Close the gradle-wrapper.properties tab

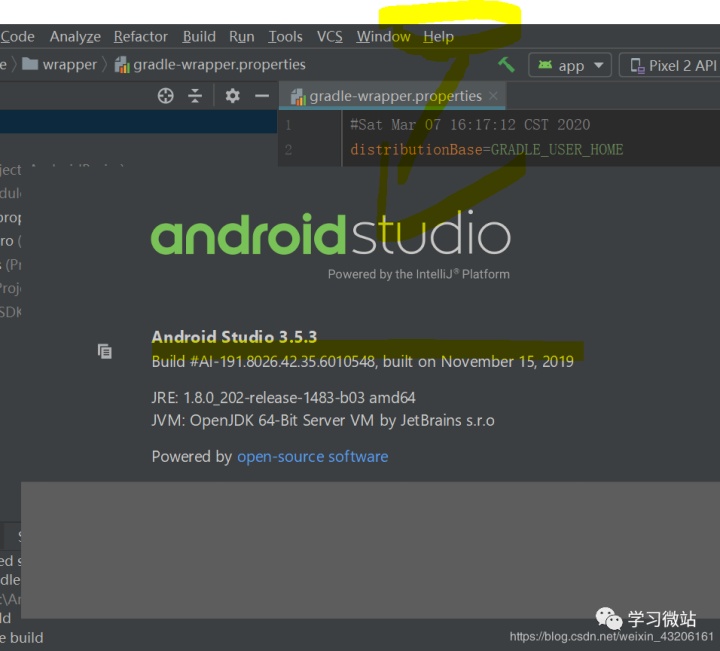[494, 95]
